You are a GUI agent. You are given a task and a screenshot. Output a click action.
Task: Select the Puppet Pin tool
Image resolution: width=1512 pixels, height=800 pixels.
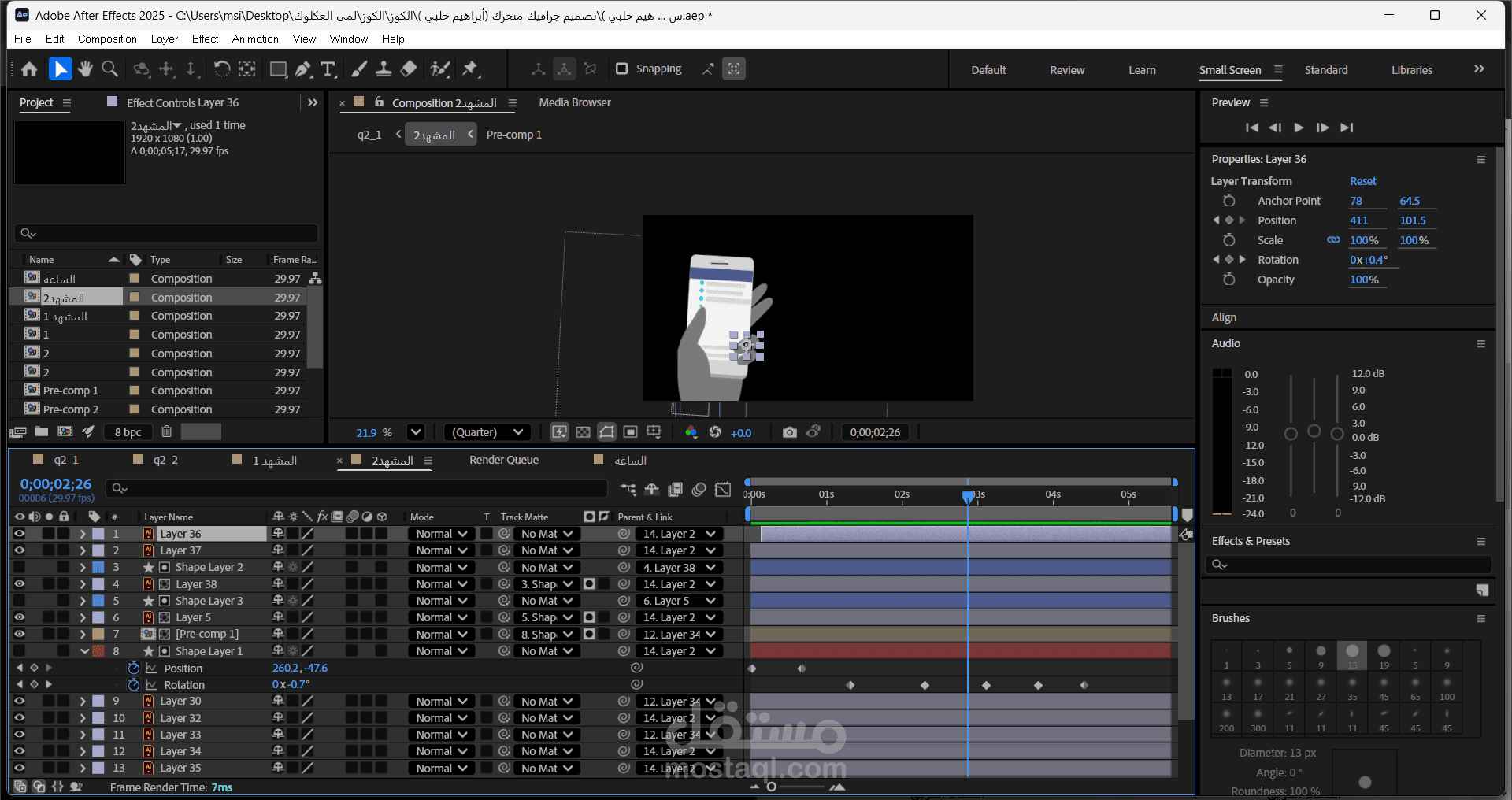[x=471, y=69]
